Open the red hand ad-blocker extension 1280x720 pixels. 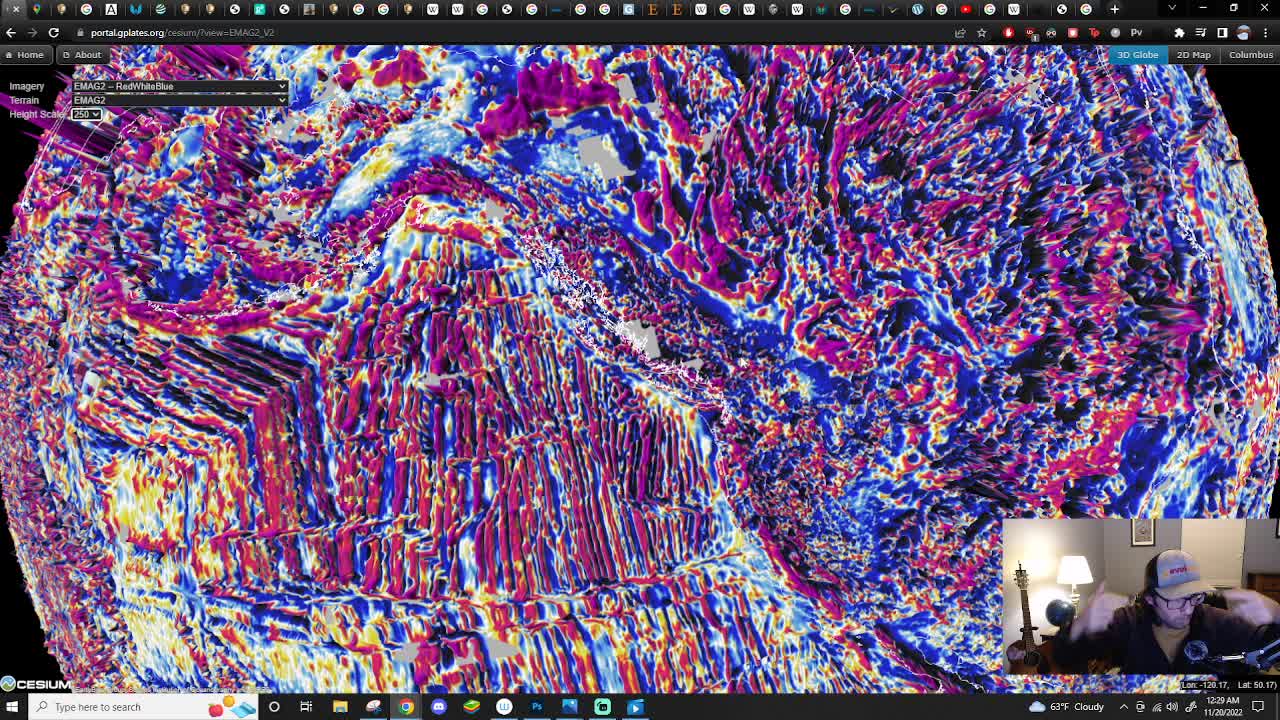[1008, 33]
